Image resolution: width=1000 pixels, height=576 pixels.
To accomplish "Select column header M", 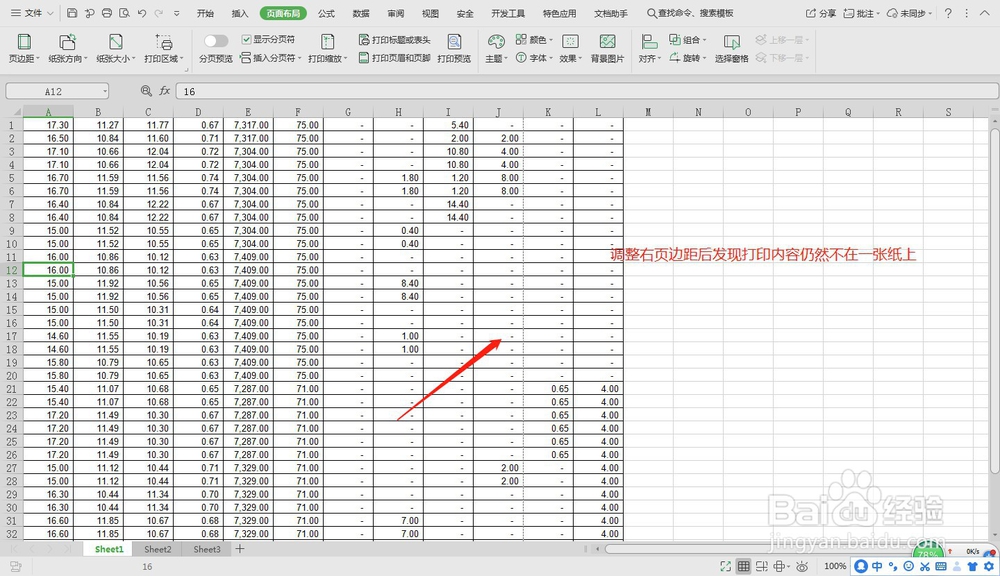I will (x=648, y=112).
